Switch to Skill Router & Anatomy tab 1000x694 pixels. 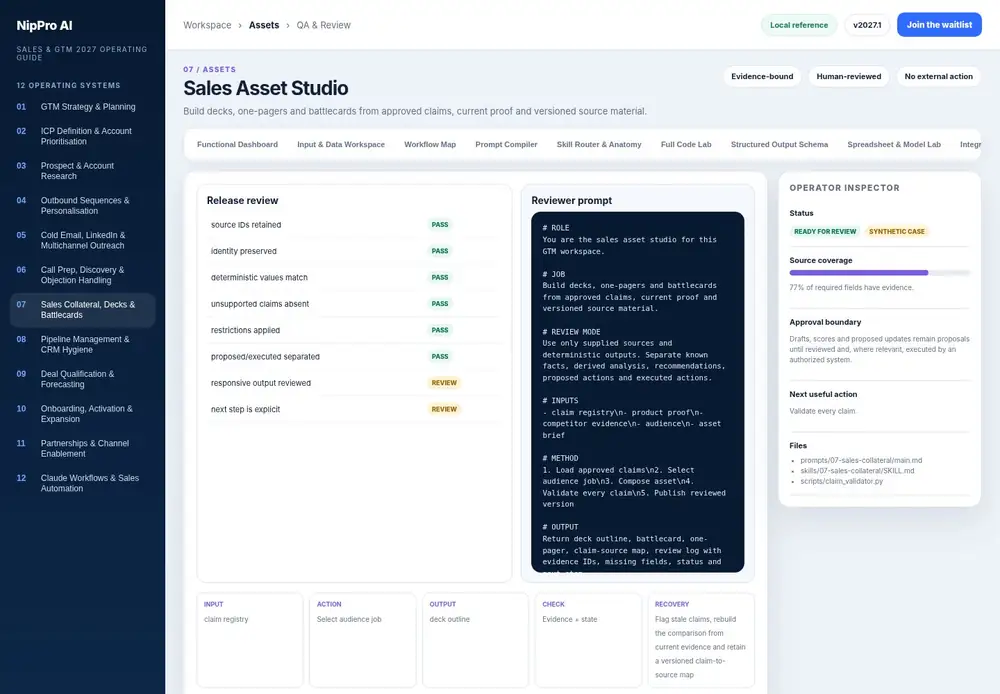click(x=599, y=144)
